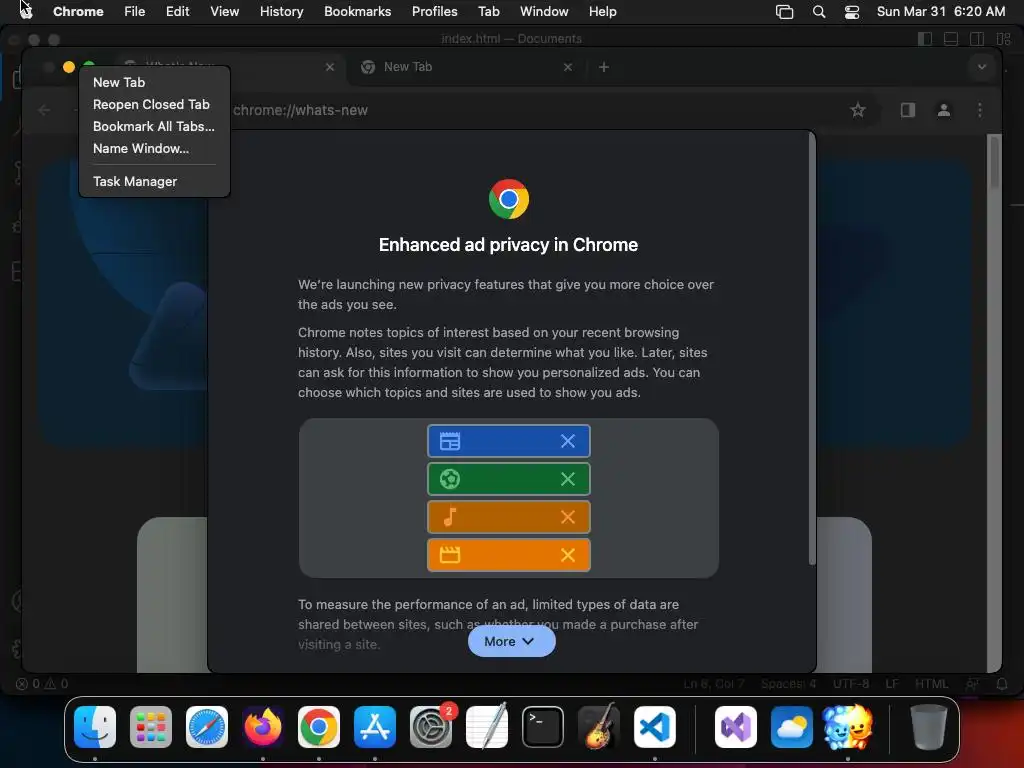Remove the green soccer topic chip

point(568,479)
